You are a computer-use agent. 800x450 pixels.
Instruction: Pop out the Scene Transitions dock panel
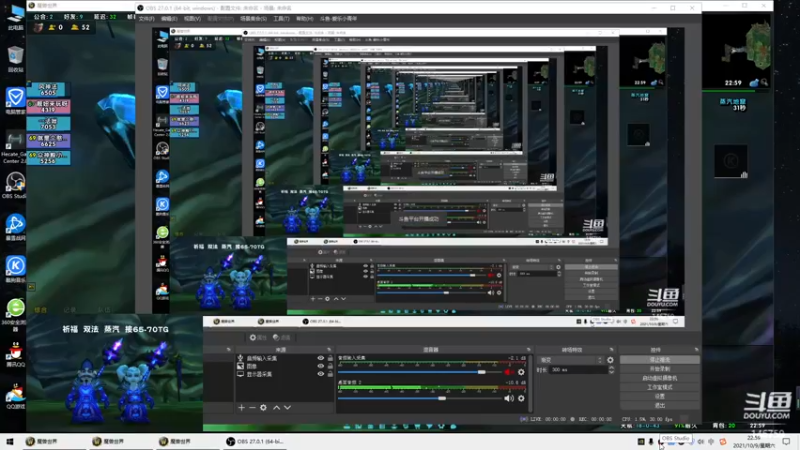(x=611, y=349)
